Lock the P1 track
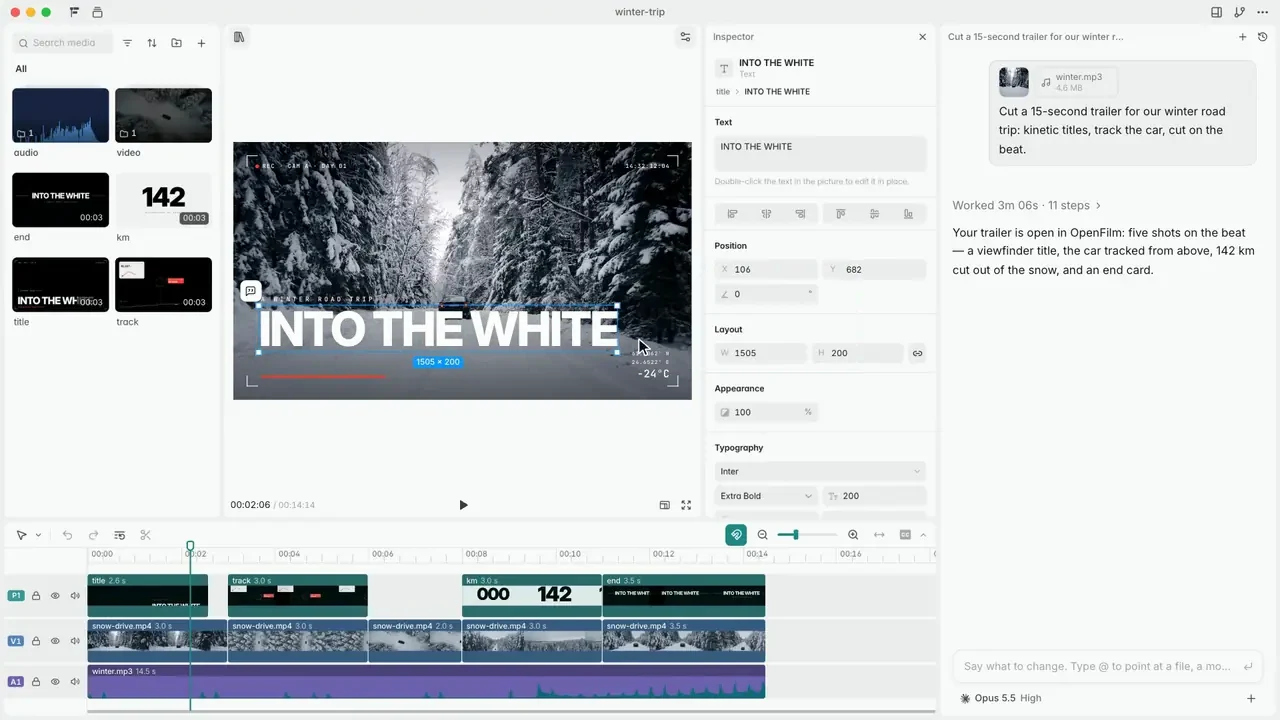 (x=36, y=596)
